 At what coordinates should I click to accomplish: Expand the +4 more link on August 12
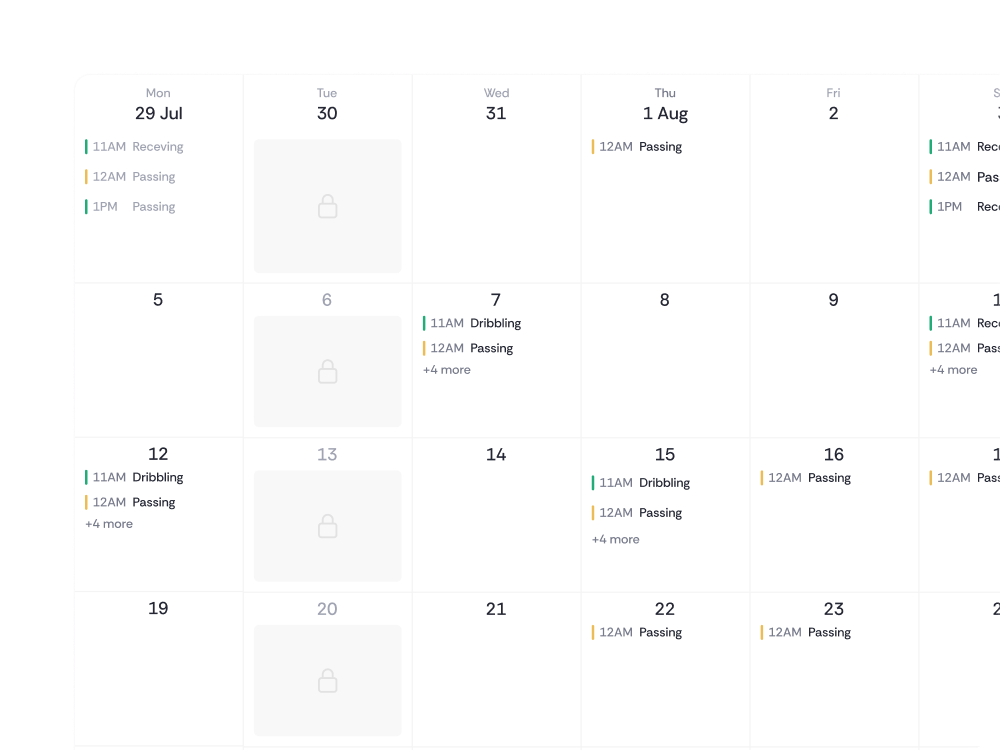[x=109, y=523]
